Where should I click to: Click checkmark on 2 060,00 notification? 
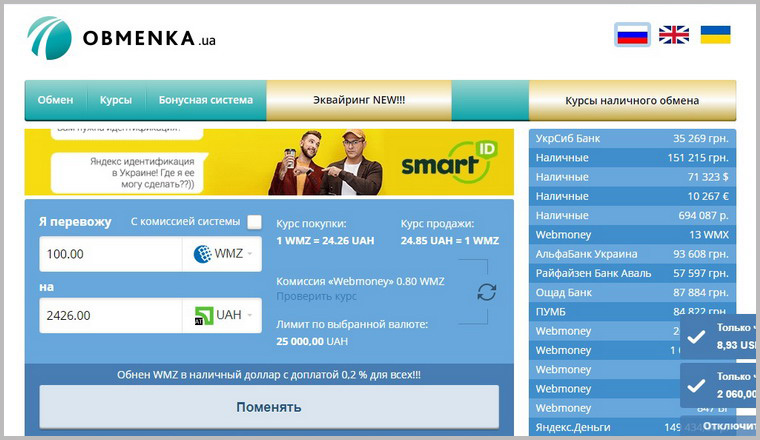(x=696, y=386)
